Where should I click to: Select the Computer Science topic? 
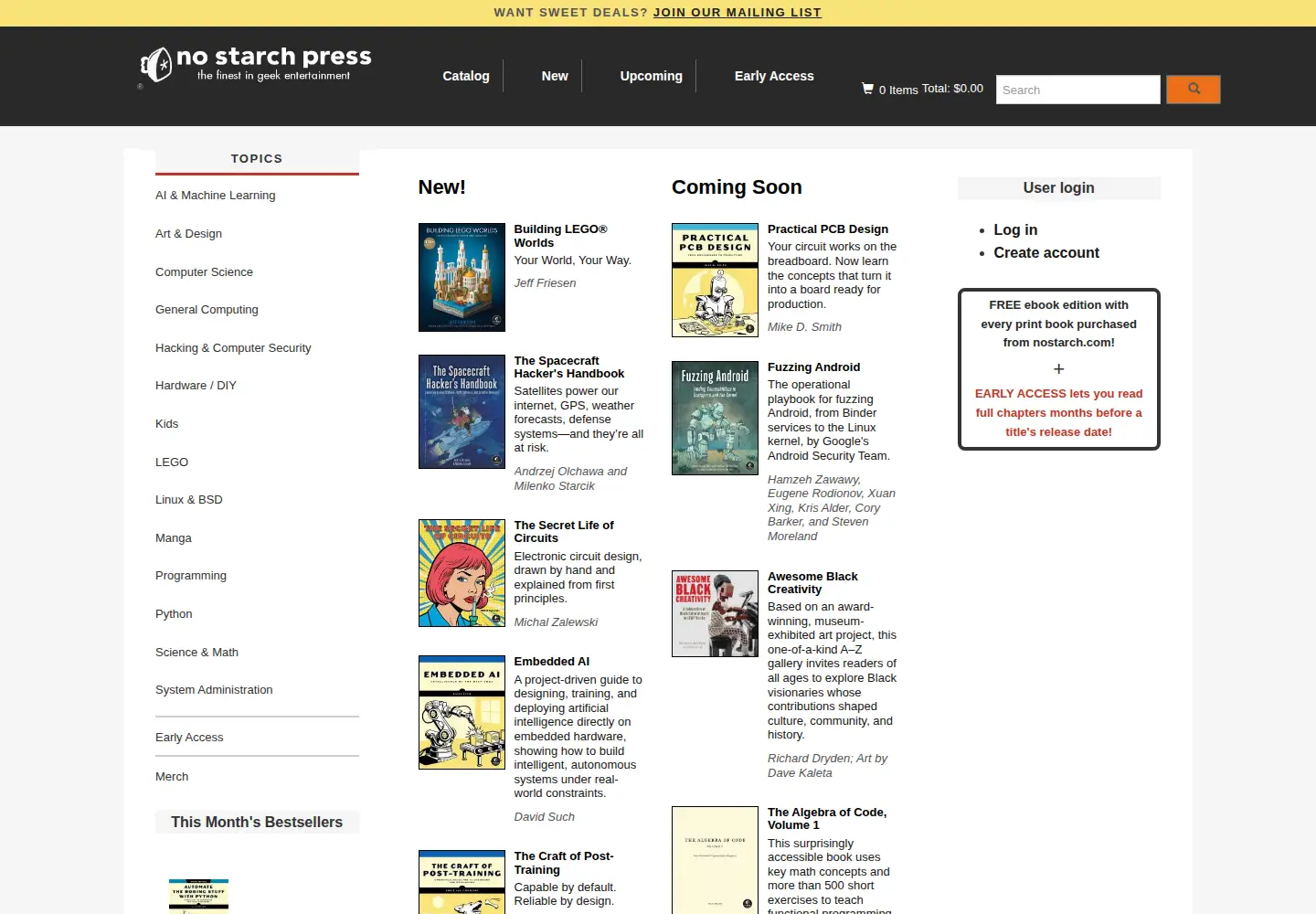click(x=205, y=272)
